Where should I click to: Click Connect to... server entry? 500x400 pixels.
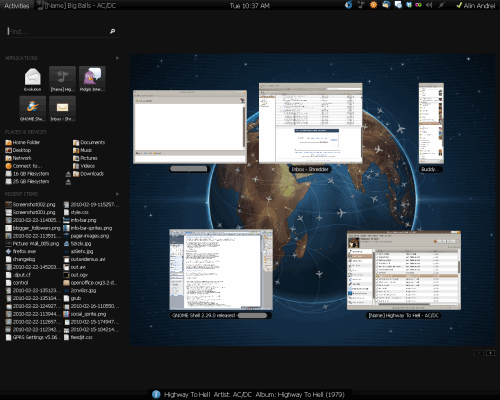pyautogui.click(x=24, y=166)
